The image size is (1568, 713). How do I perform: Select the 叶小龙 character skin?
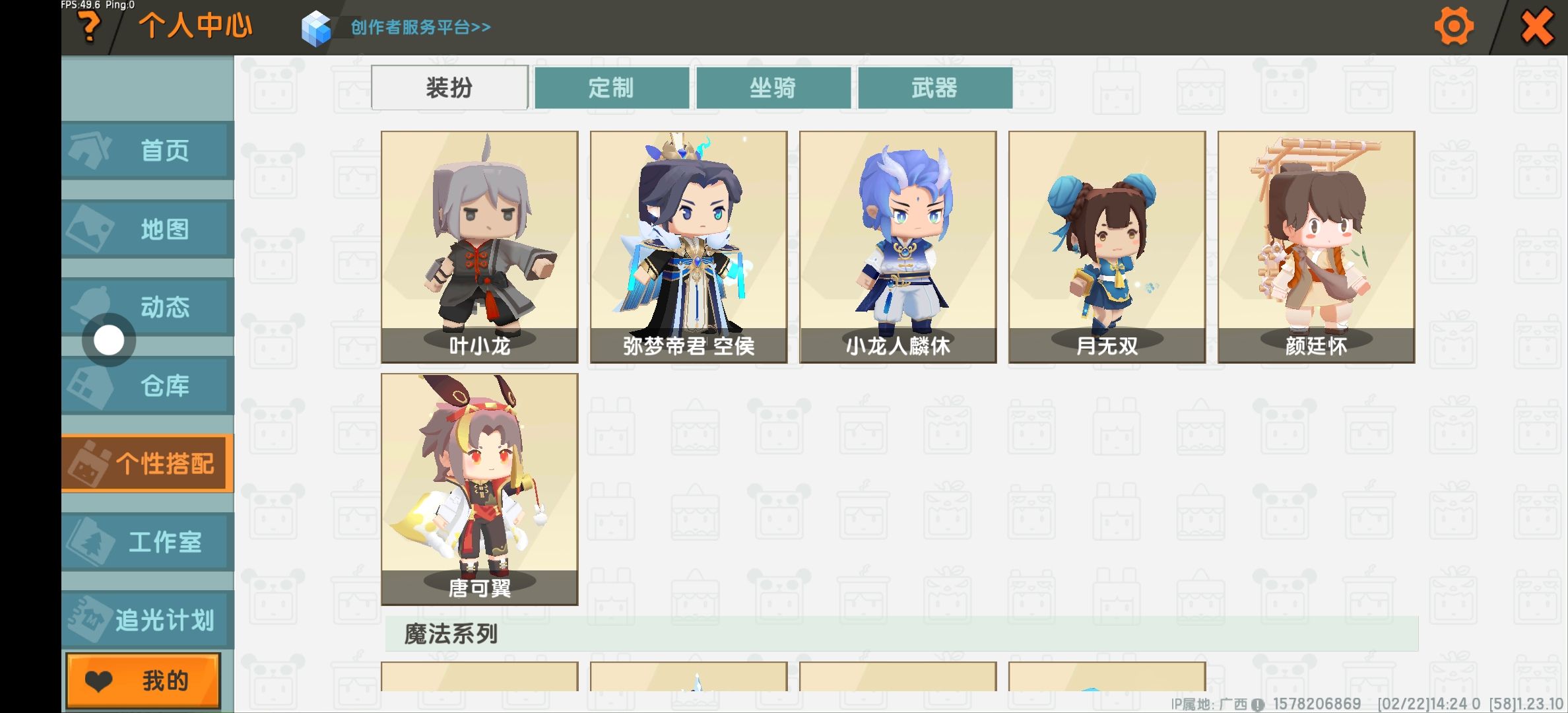pos(480,247)
